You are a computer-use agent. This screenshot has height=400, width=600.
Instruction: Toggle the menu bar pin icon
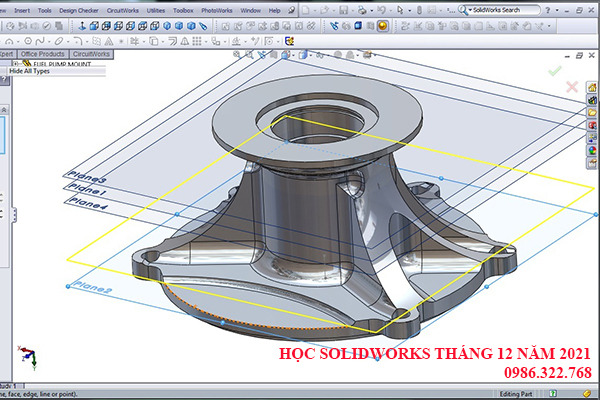click(x=292, y=10)
